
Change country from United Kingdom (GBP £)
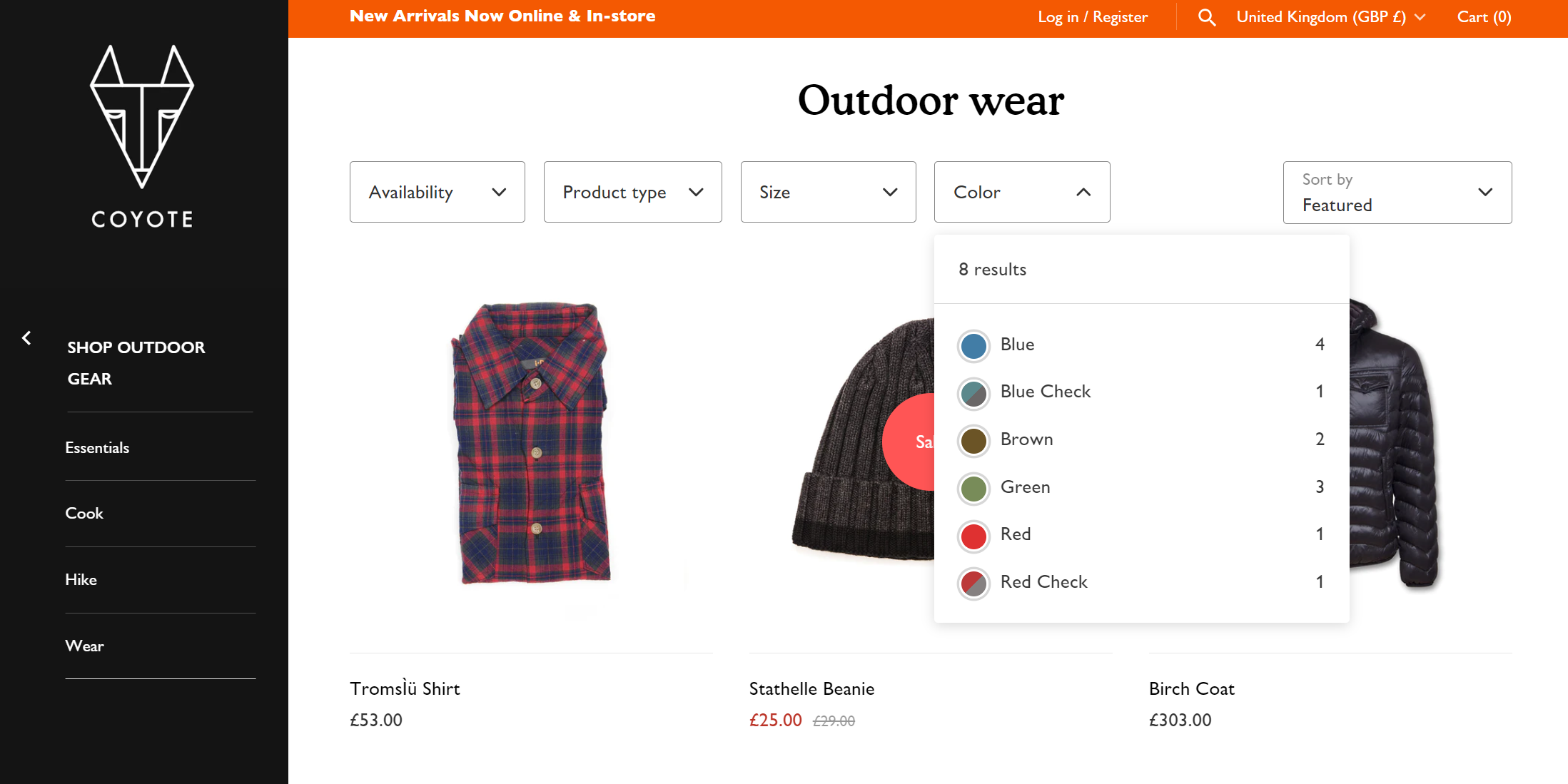1331,17
